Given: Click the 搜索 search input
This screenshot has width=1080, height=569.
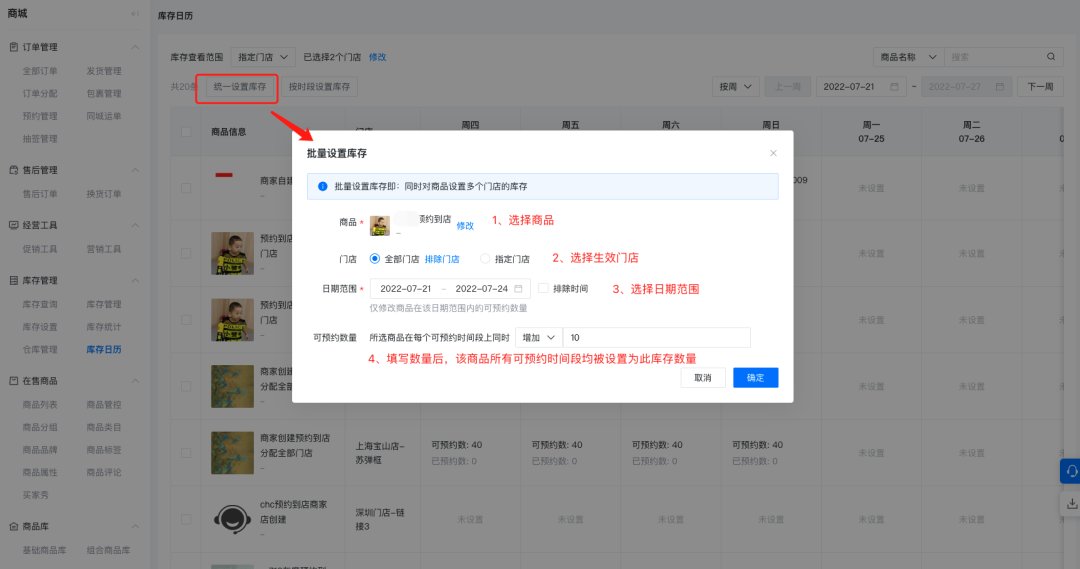Looking at the screenshot, I should 994,57.
